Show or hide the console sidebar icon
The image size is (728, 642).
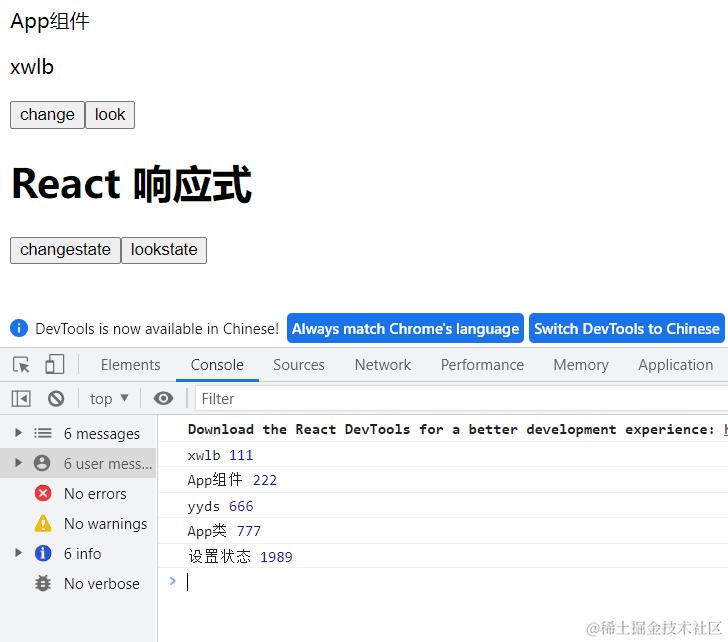point(21,399)
